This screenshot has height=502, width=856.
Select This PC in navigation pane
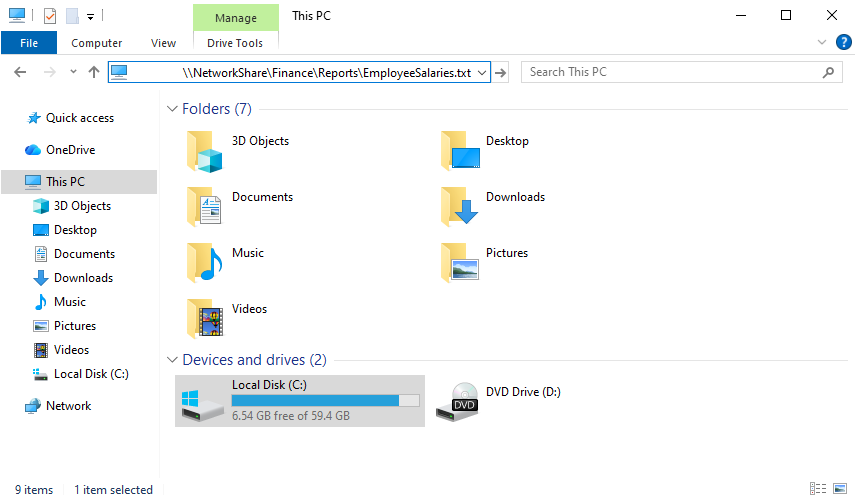point(79,182)
